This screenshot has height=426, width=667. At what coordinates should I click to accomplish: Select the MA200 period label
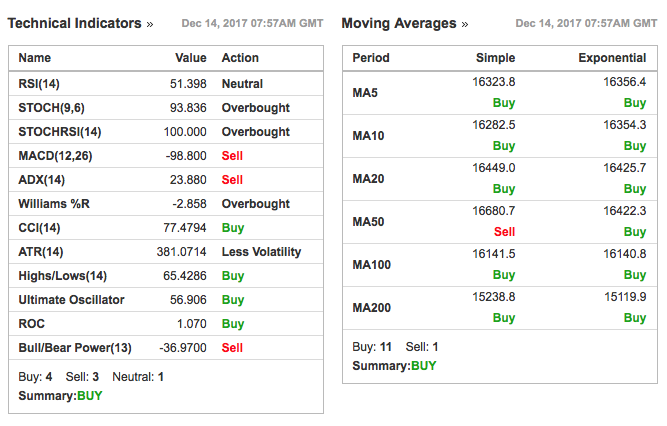pyautogui.click(x=372, y=308)
